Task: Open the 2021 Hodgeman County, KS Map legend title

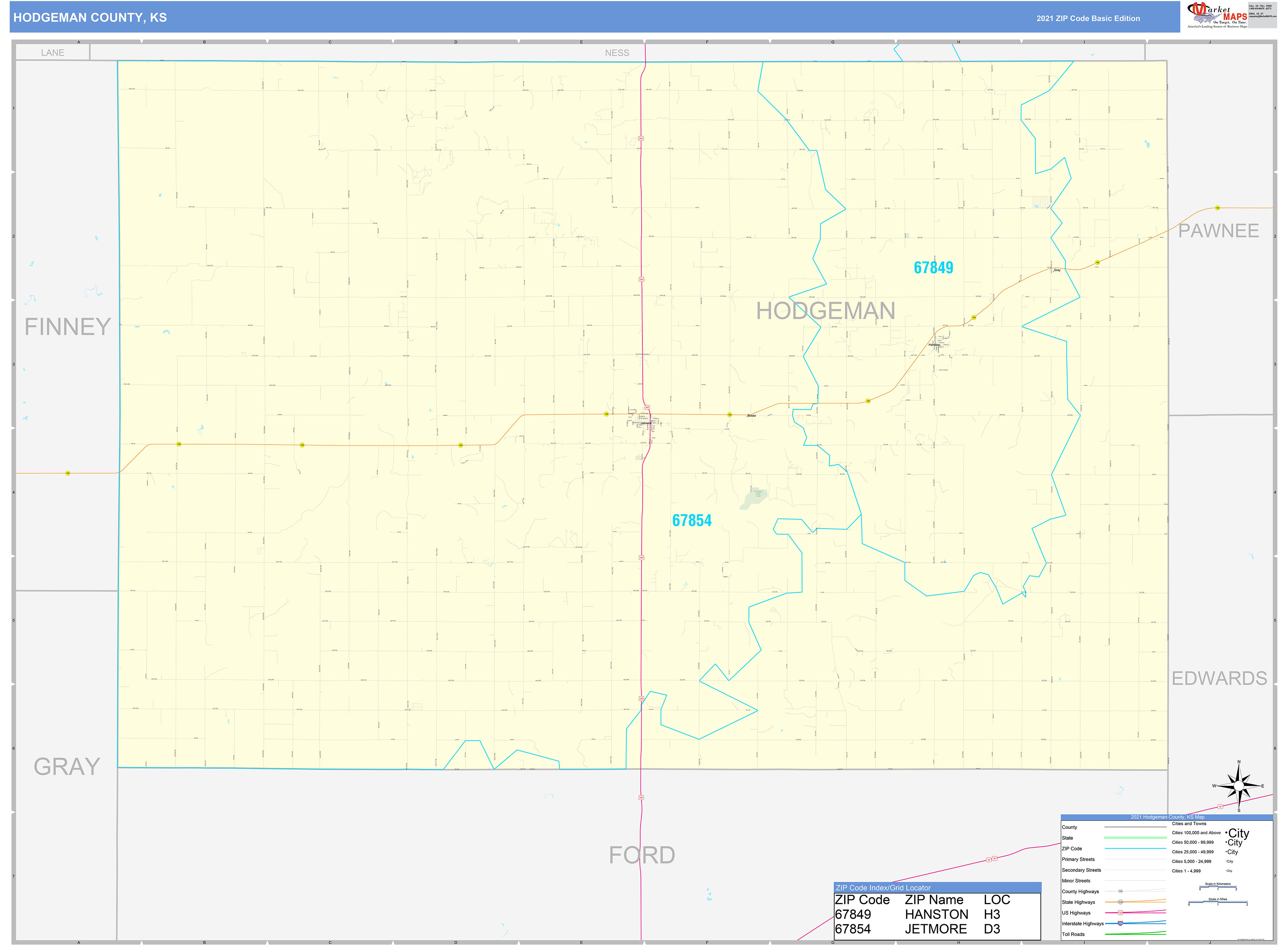Action: (1168, 817)
